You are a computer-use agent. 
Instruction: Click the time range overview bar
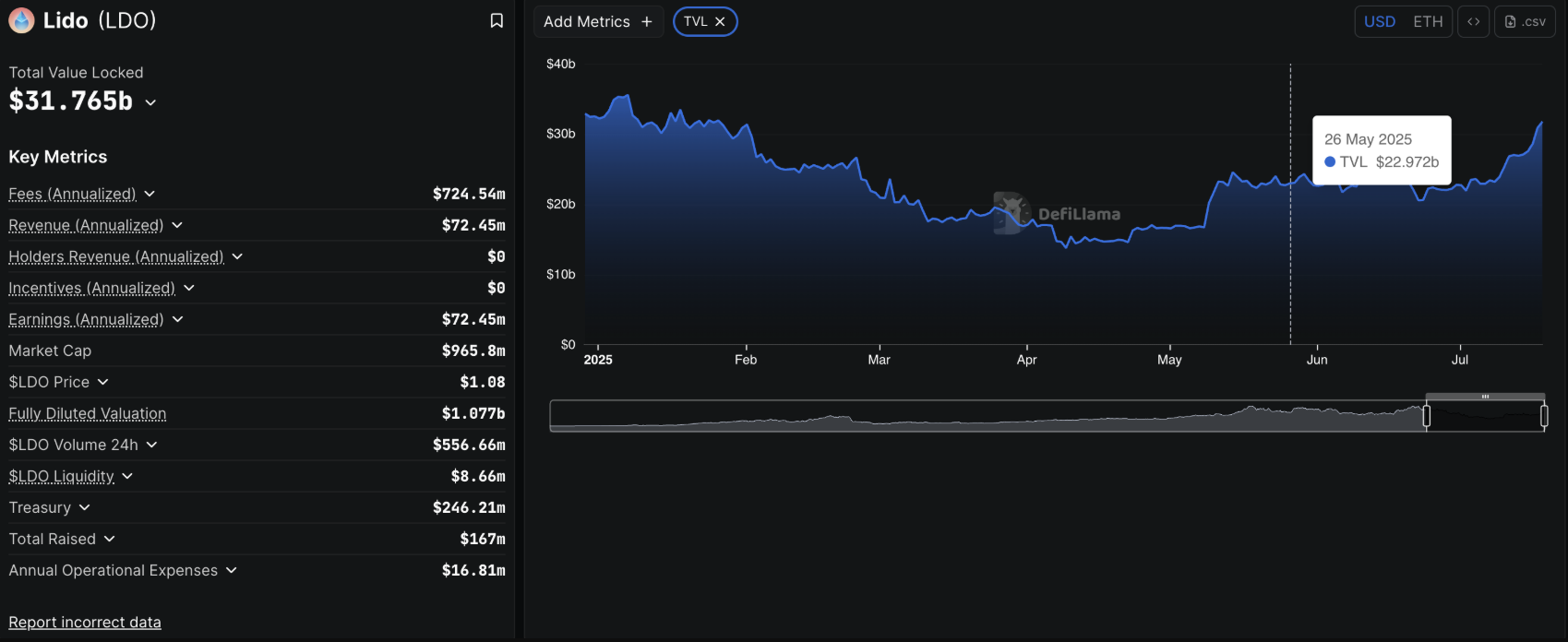point(987,416)
